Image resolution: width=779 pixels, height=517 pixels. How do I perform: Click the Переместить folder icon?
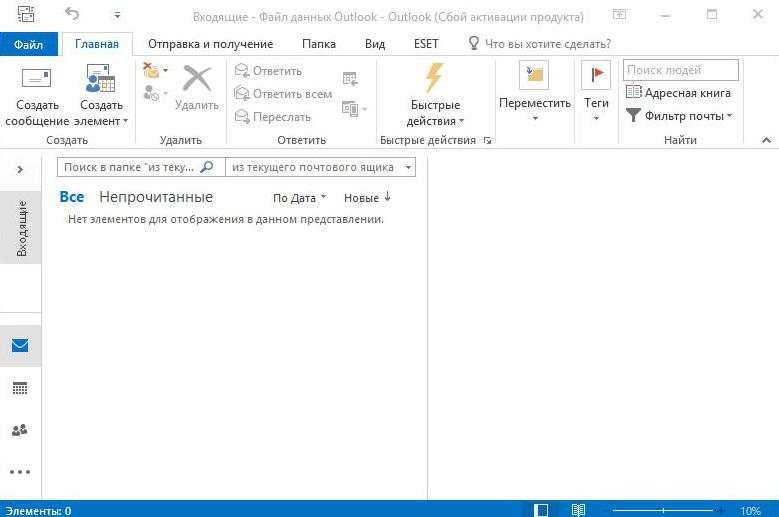pyautogui.click(x=534, y=74)
